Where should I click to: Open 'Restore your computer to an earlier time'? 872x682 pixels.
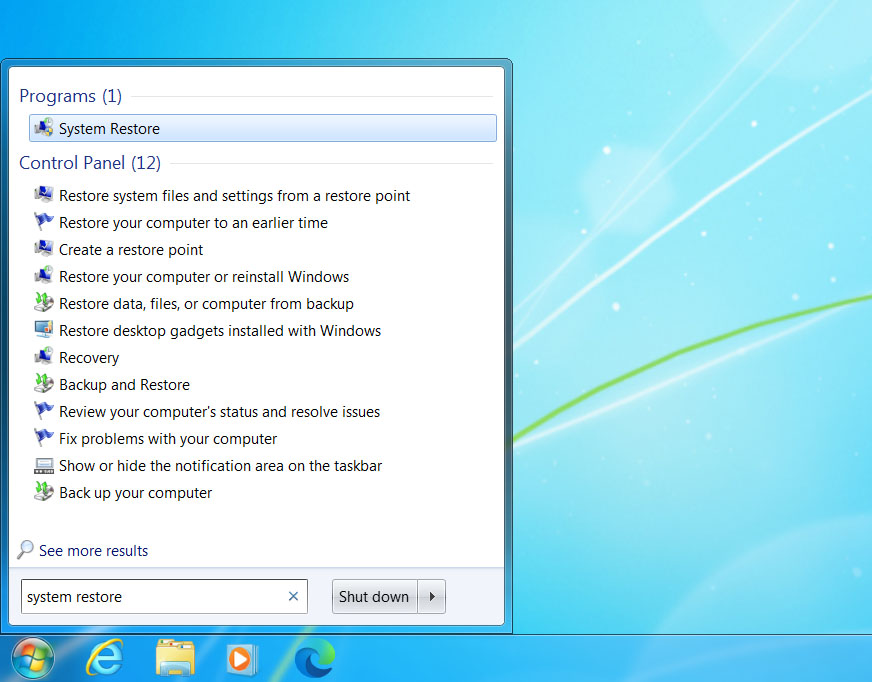(x=193, y=223)
